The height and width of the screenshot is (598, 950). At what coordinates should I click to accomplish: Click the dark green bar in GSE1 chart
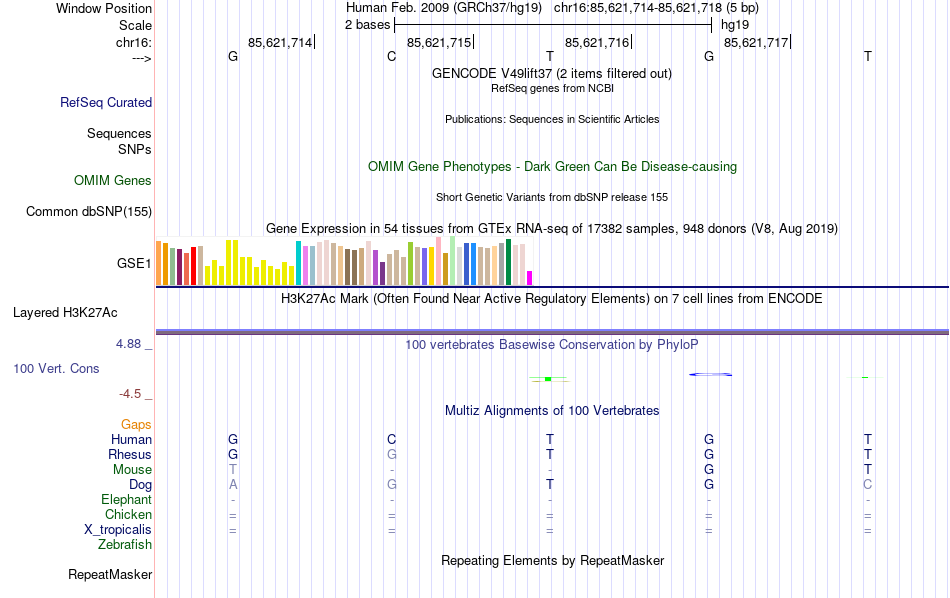coord(509,262)
